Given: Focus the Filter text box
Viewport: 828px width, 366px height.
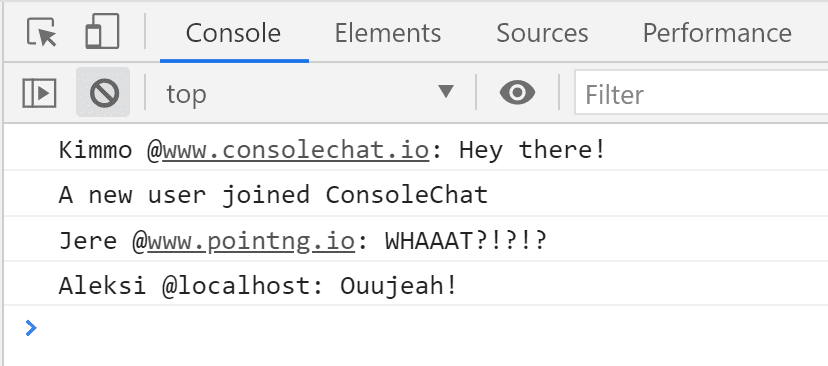Looking at the screenshot, I should (701, 93).
